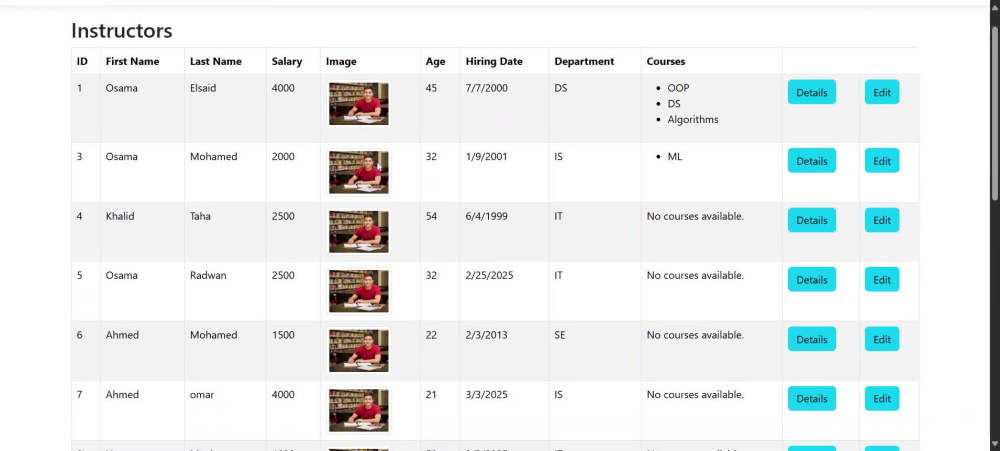
Task: Click the Age column header
Action: tap(436, 61)
